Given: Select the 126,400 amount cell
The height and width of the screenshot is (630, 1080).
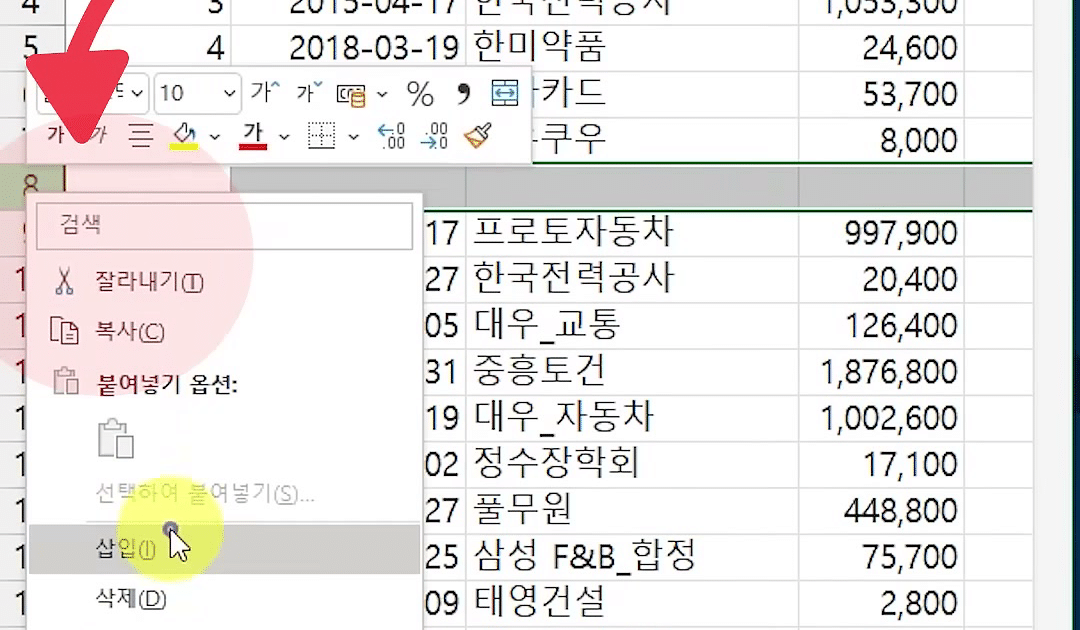Looking at the screenshot, I should point(881,325).
